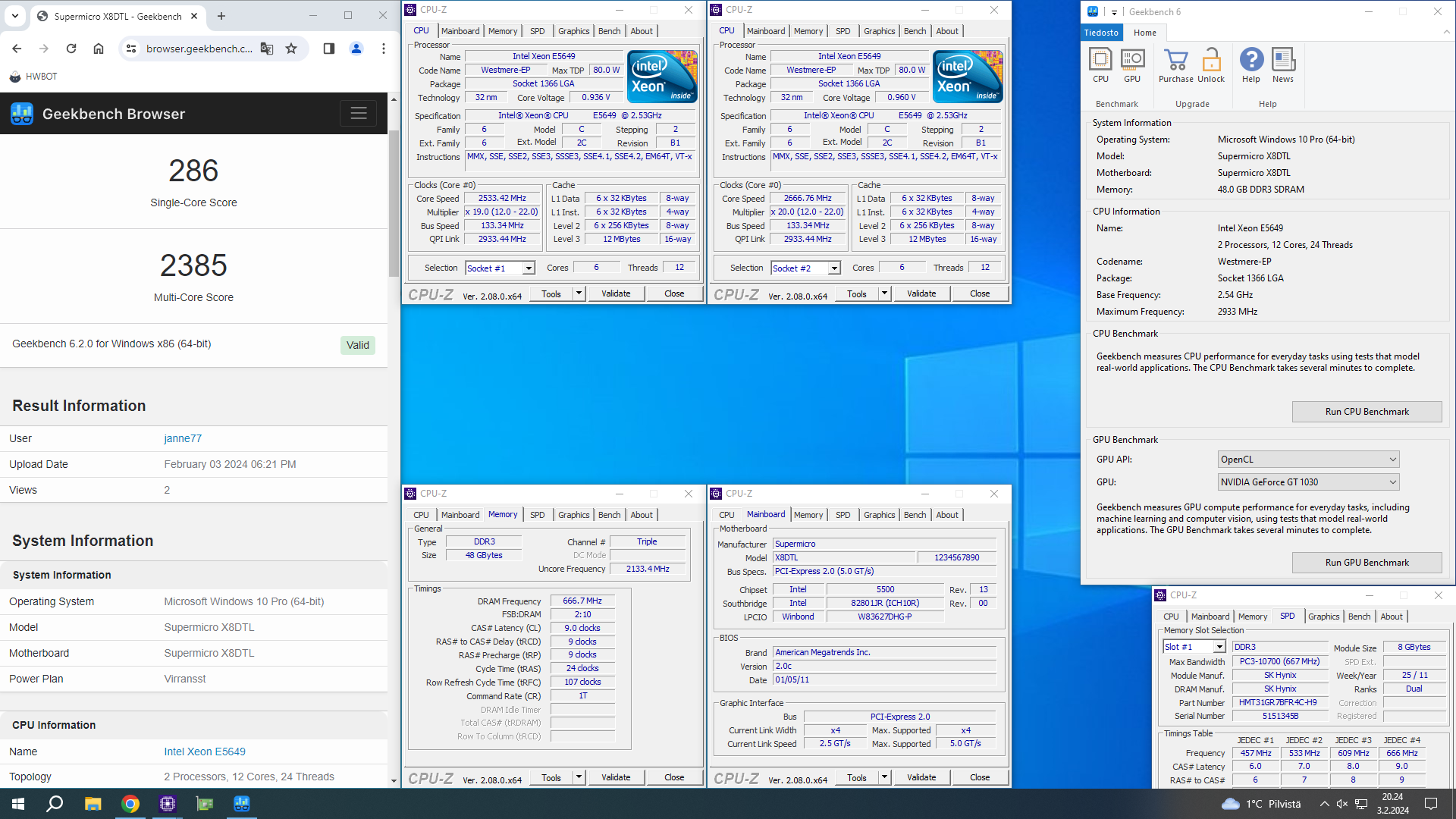
Task: Open the NVIDIA GeForce GT 1030 GPU dropdown
Action: point(1308,482)
